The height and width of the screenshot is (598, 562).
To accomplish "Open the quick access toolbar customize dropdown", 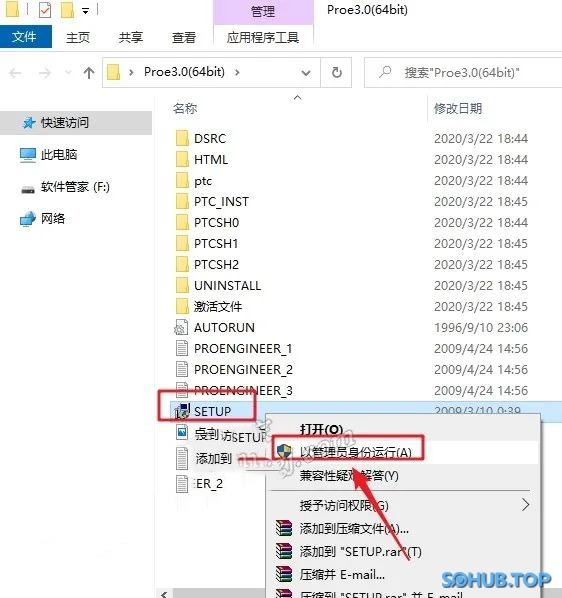I will click(85, 11).
